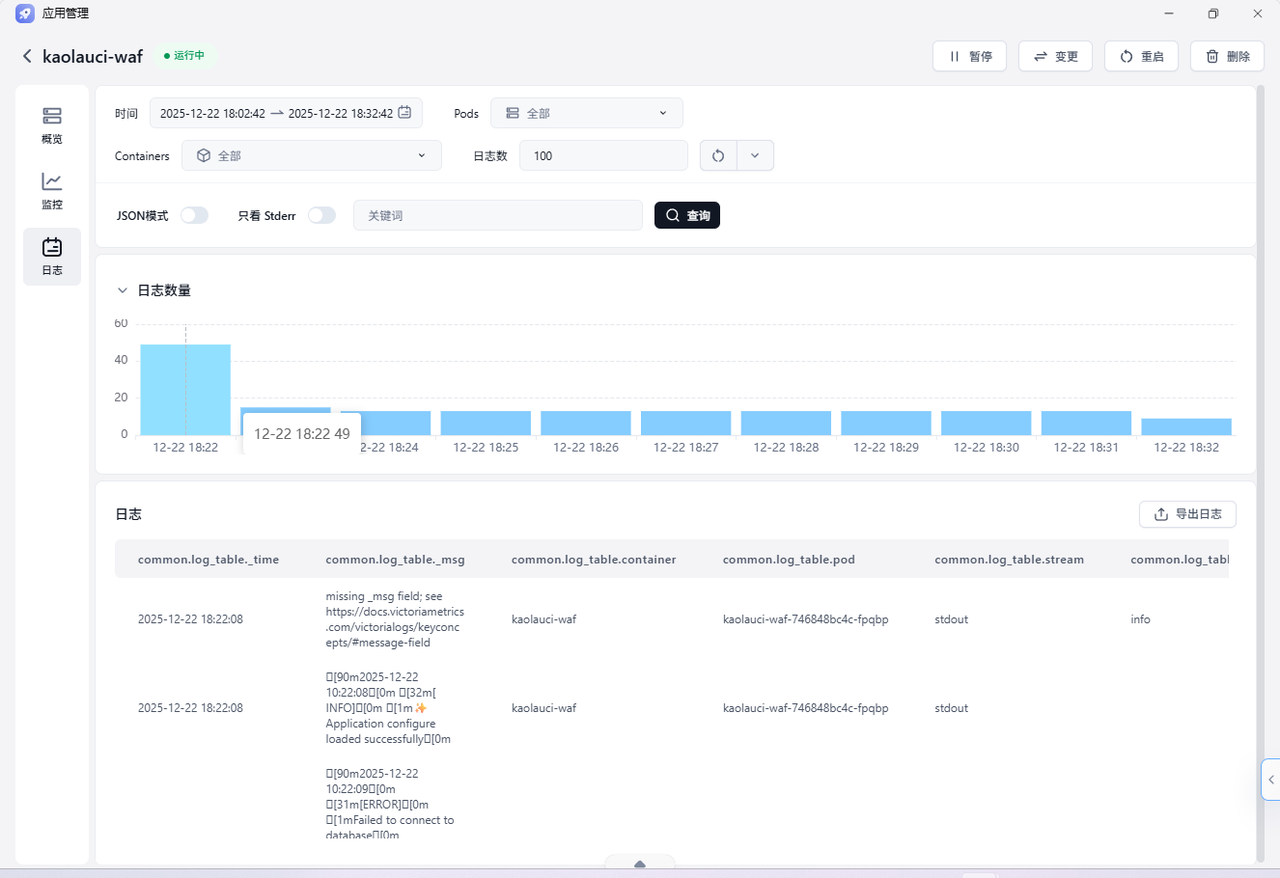1280x878 pixels.
Task: Open the Pods dropdown
Action: 586,113
